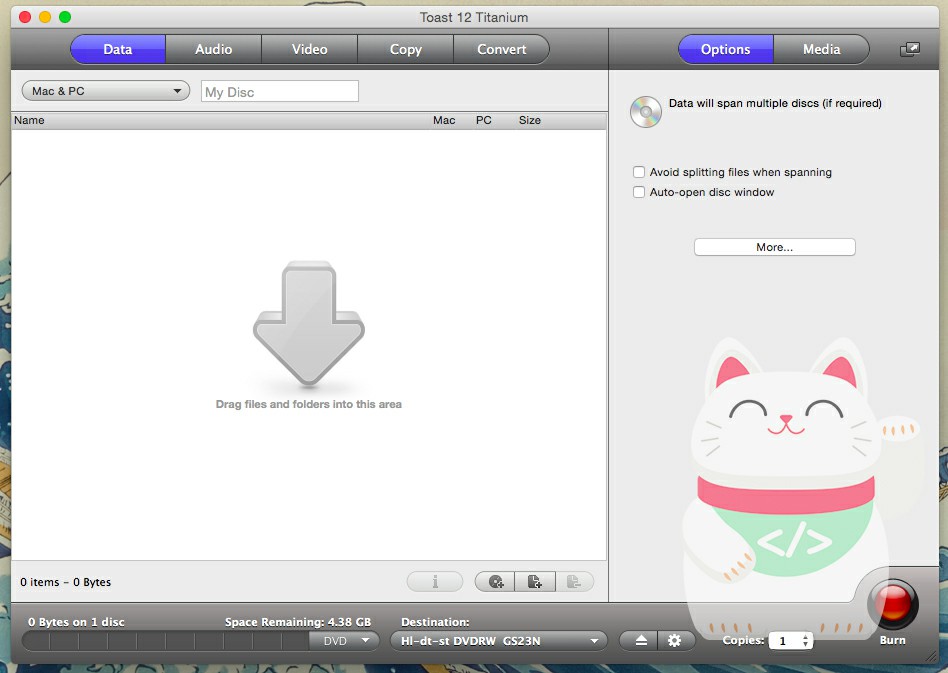
Task: Click the drag files drop area arrow
Action: 309,324
